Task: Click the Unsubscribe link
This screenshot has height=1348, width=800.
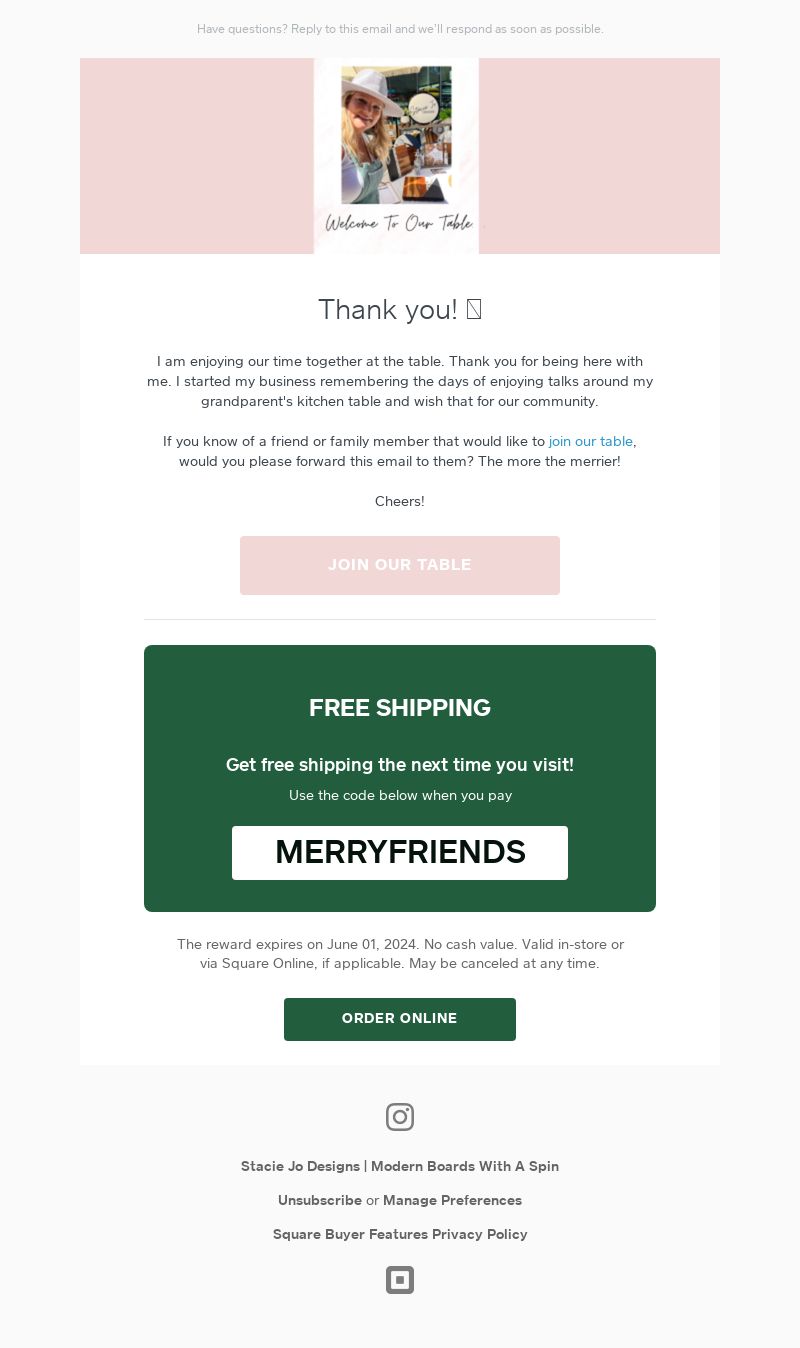Action: point(320,1200)
